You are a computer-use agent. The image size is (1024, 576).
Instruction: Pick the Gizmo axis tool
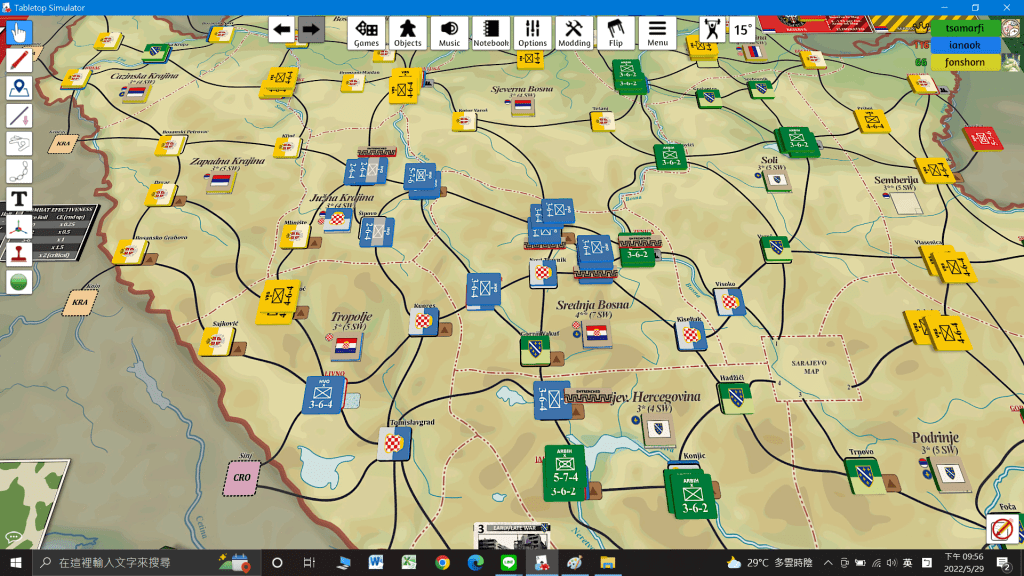point(19,226)
